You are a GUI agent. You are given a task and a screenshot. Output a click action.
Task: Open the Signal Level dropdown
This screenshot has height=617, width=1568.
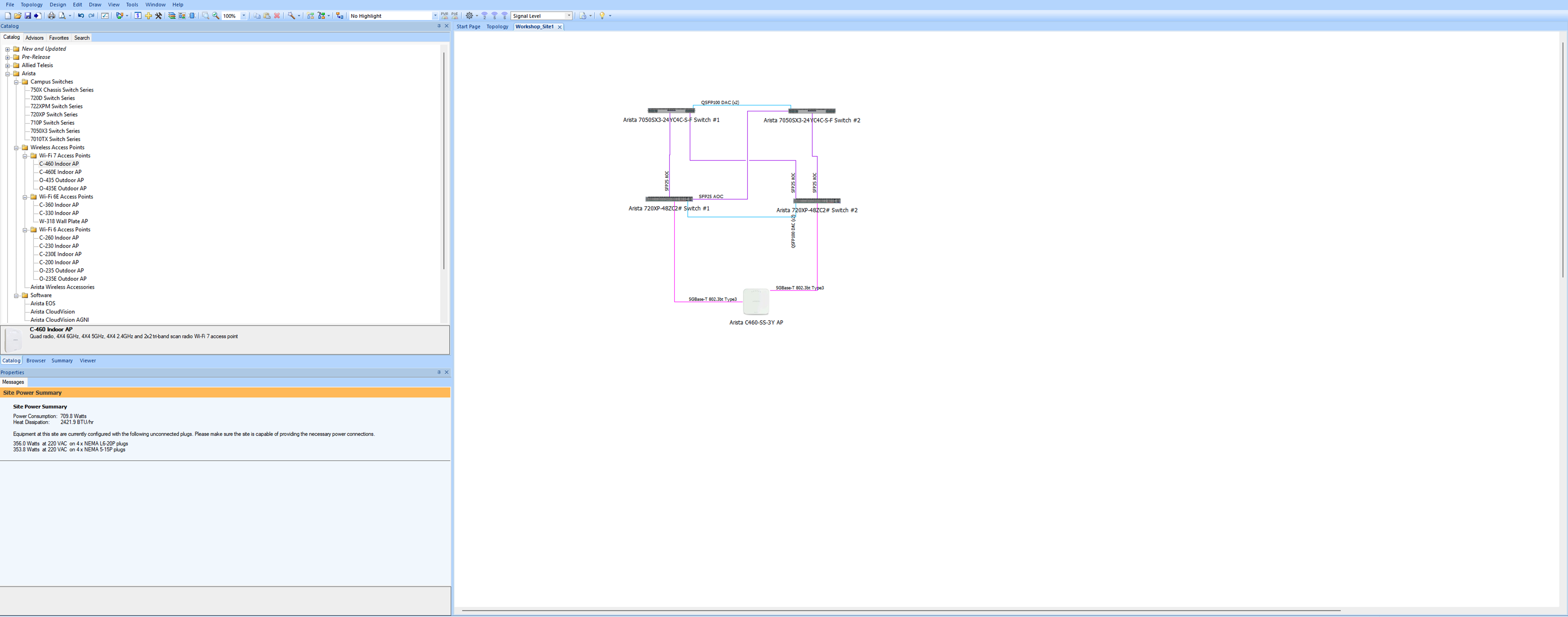[x=569, y=16]
